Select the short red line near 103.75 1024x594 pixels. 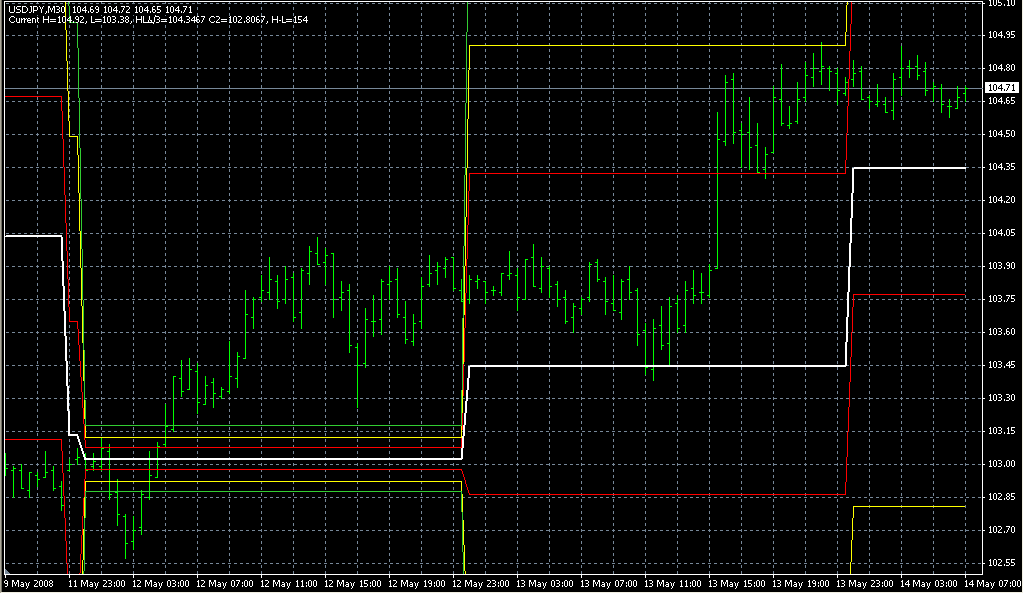(x=910, y=295)
